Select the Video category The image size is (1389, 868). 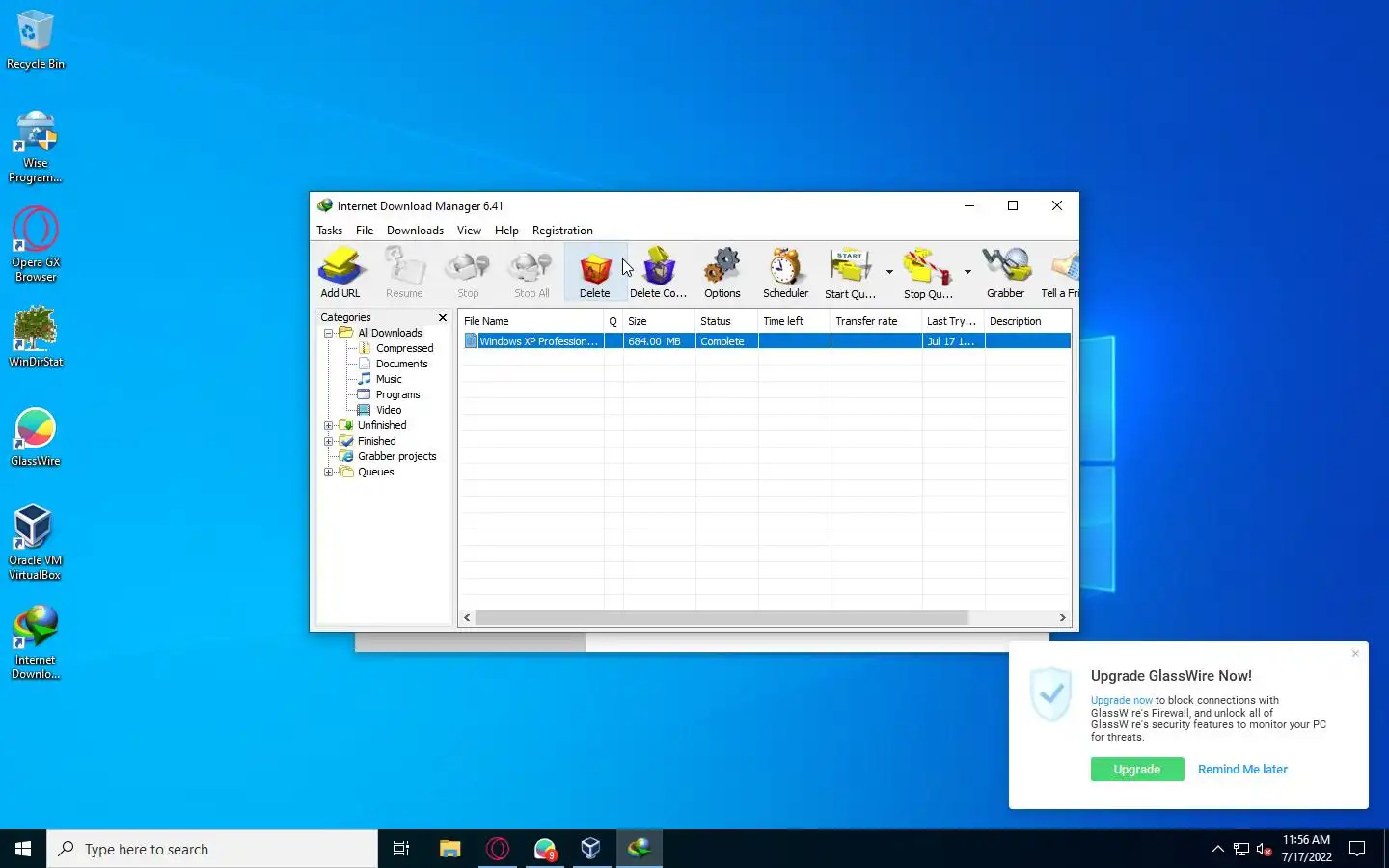click(x=389, y=410)
